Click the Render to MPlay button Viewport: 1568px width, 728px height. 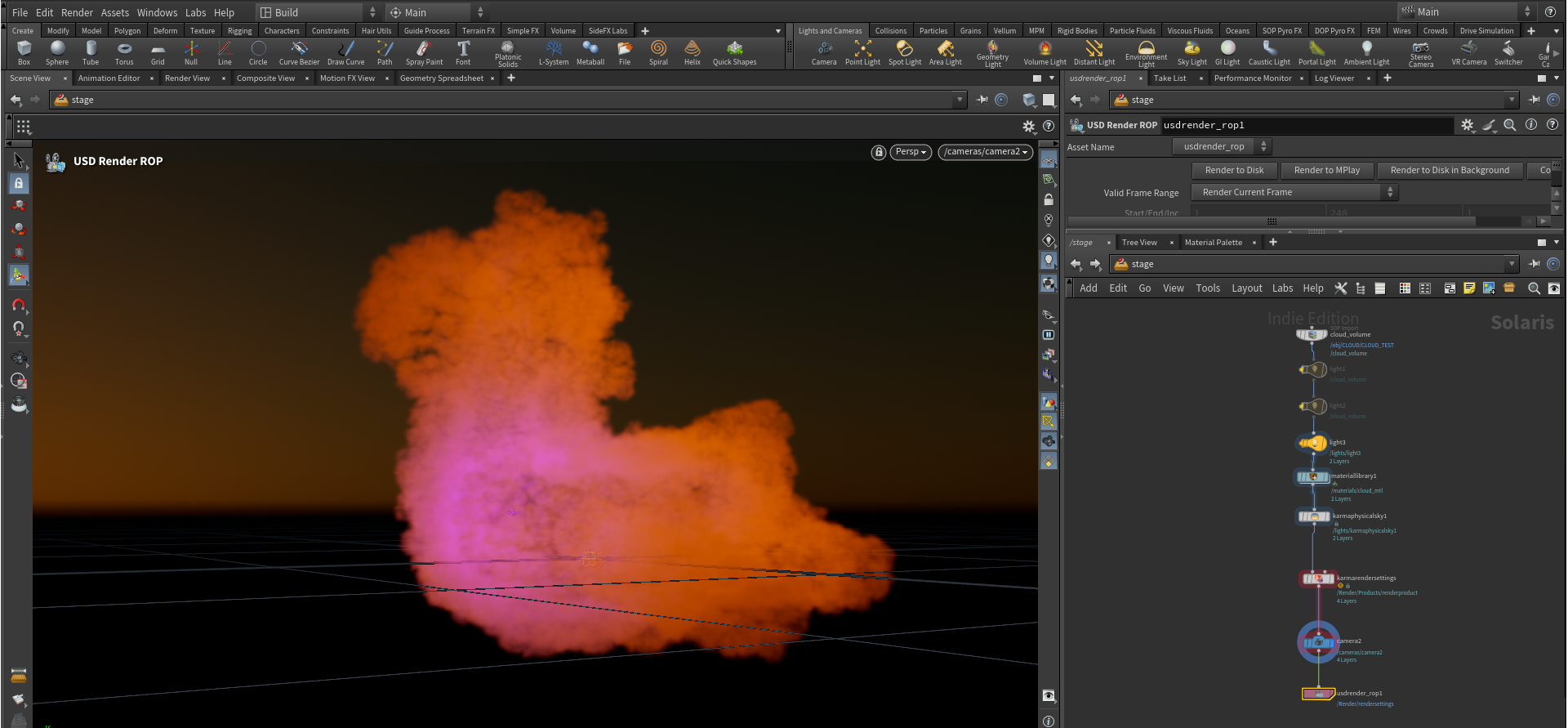tap(1327, 170)
